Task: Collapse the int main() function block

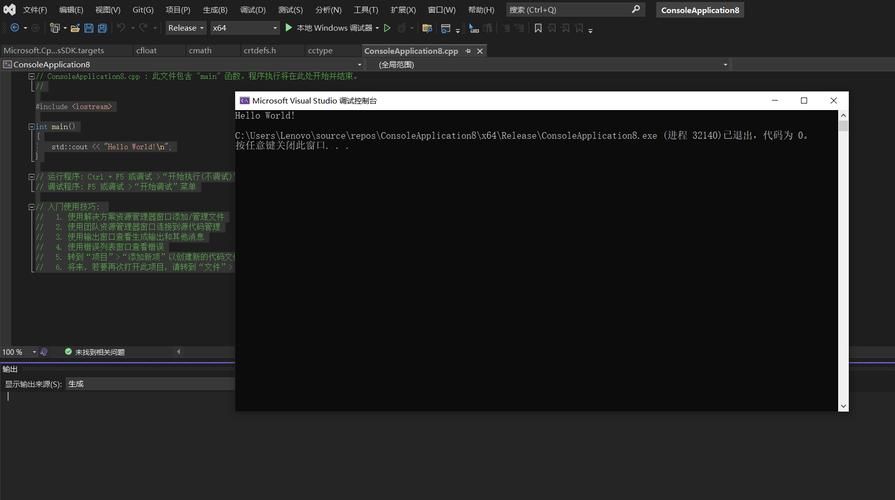Action: pos(31,127)
